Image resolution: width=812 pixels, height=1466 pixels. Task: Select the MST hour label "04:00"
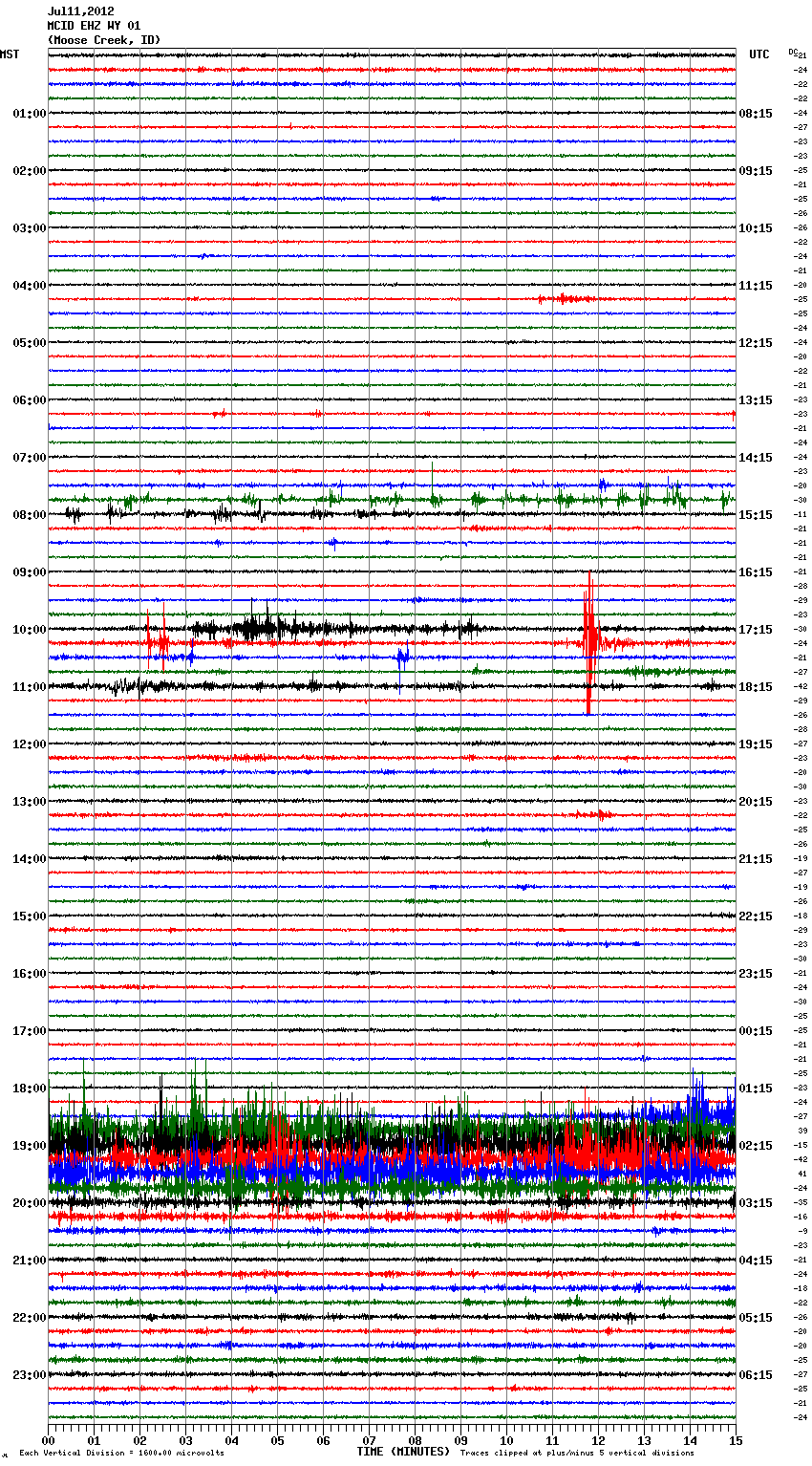pyautogui.click(x=30, y=286)
